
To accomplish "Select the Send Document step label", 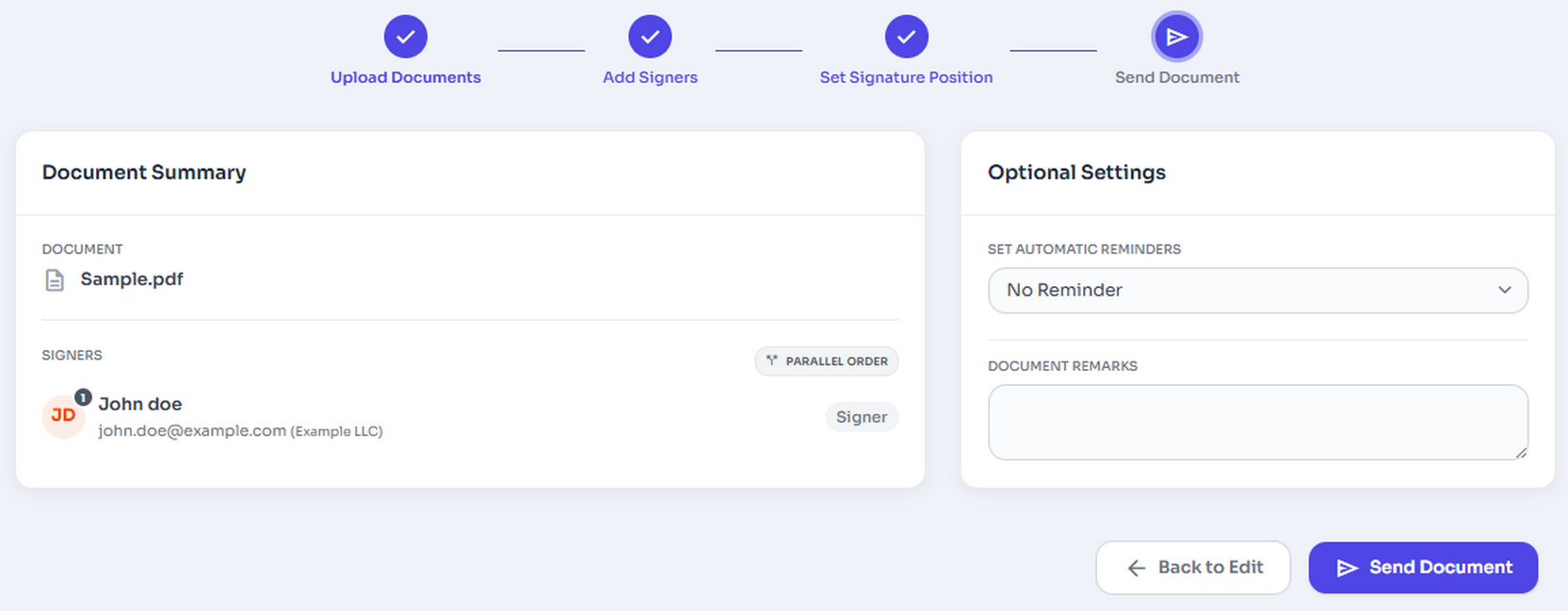I will [x=1177, y=77].
